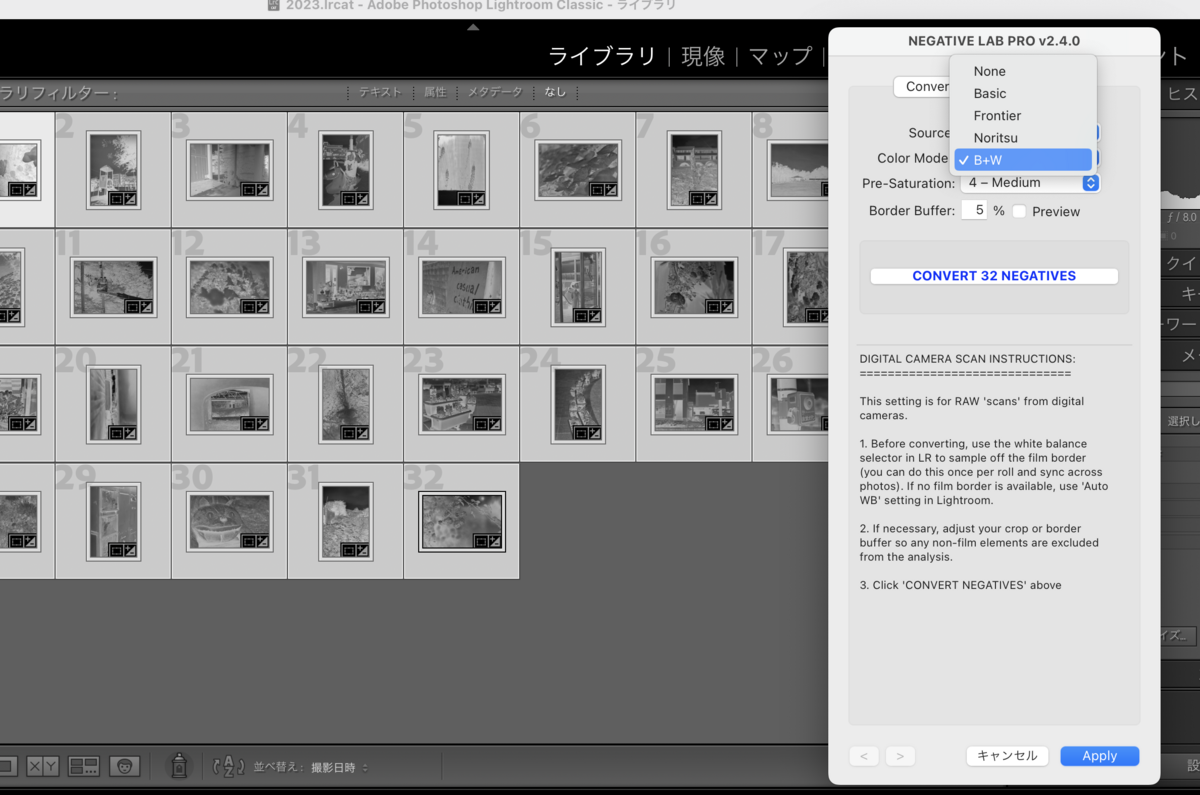This screenshot has width=1200, height=795.
Task: Click crop badge on thumbnail 22
Action: (348, 433)
